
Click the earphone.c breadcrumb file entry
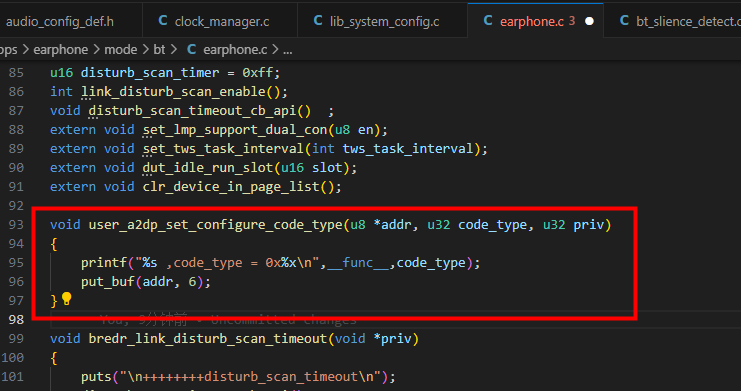[235, 50]
